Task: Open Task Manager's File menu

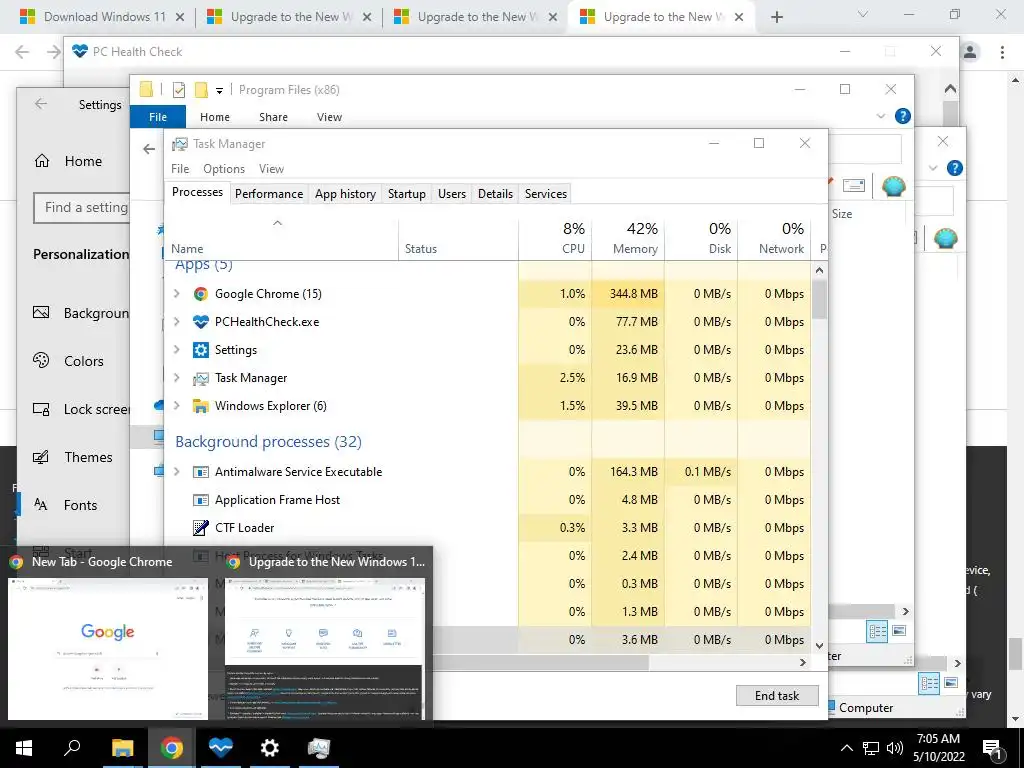Action: (x=180, y=169)
